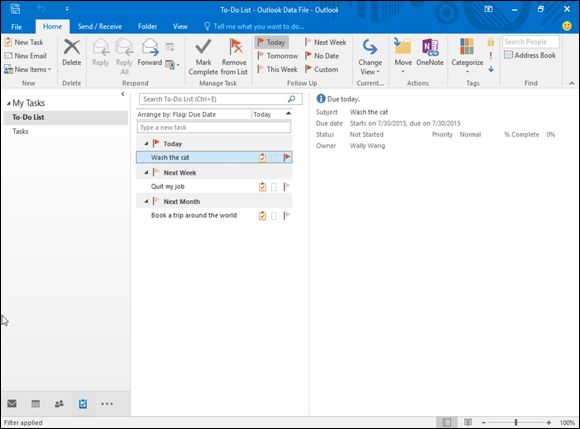The width and height of the screenshot is (580, 429).
Task: Switch to Mail view in navigation bar
Action: (12, 403)
